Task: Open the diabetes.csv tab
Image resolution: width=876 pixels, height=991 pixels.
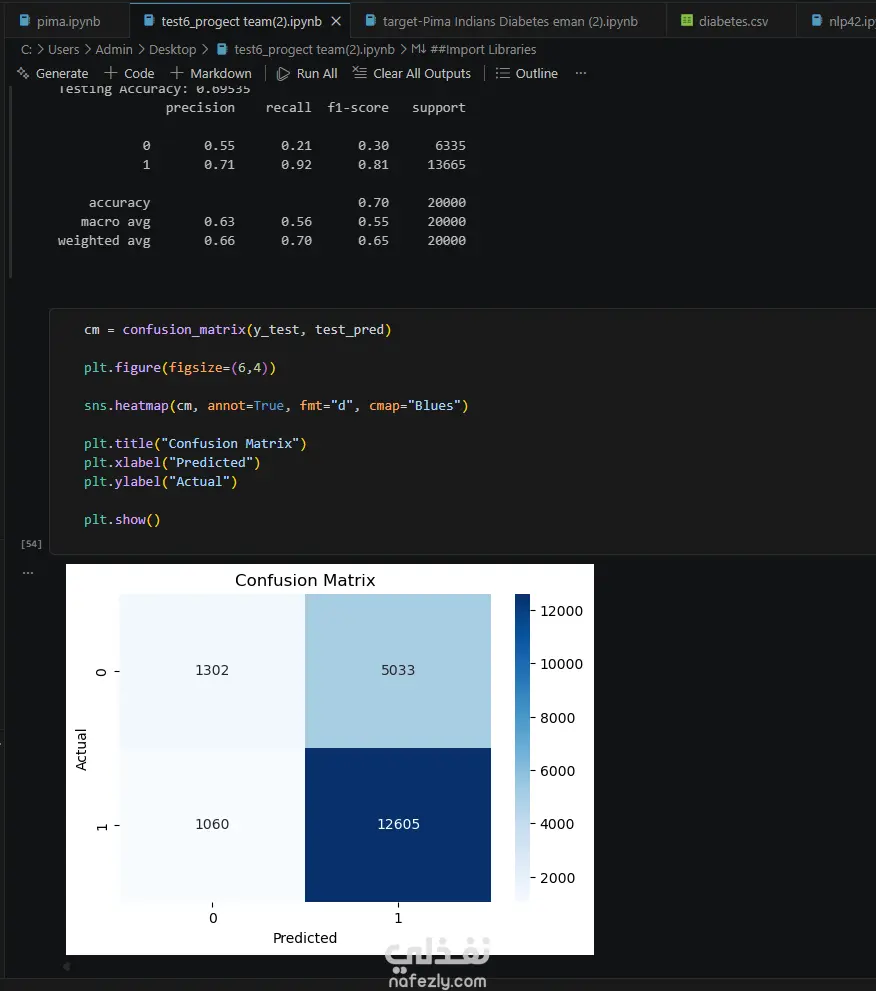Action: 733,21
